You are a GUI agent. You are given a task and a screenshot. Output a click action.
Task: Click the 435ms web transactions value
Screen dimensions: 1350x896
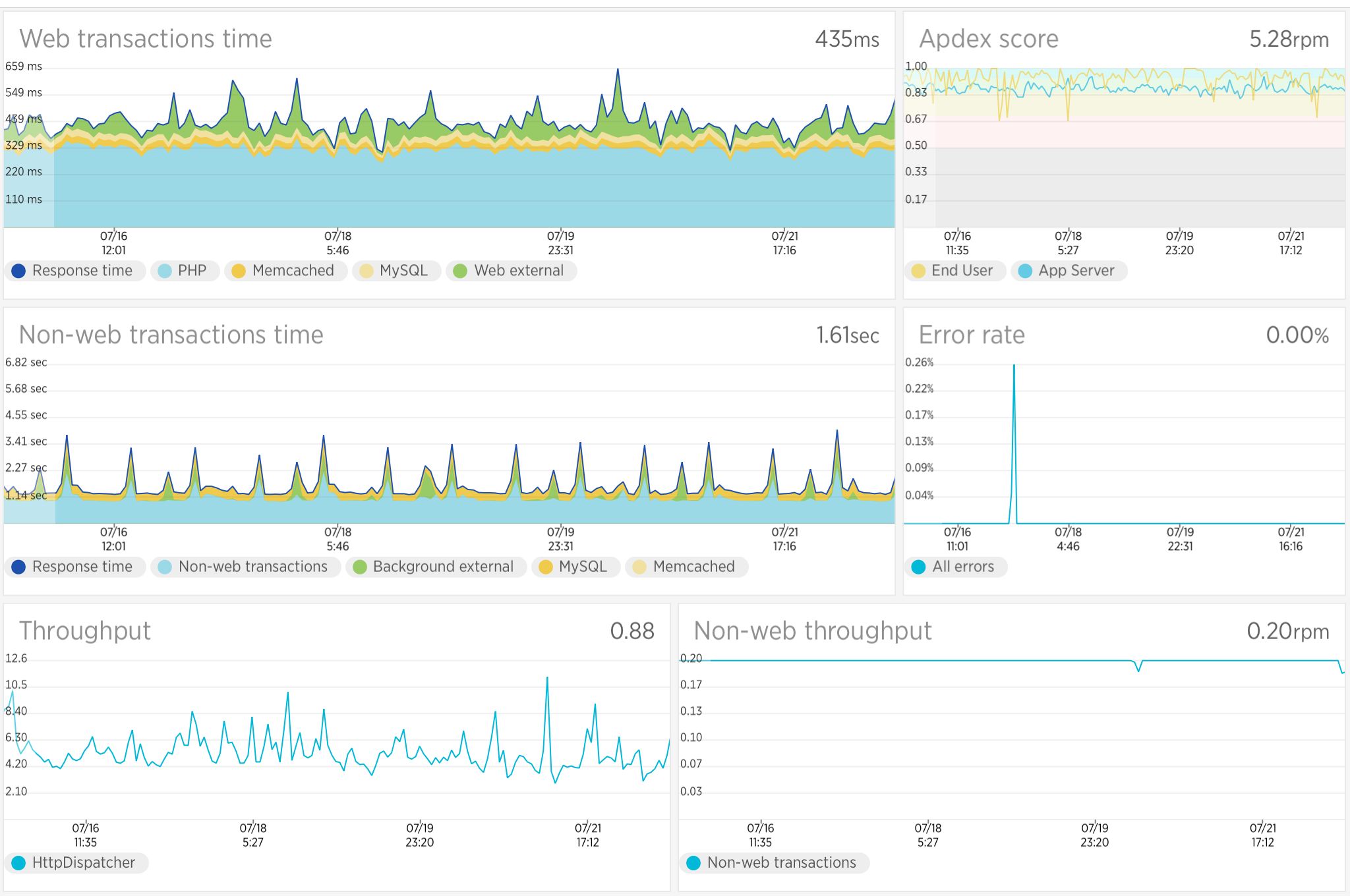pyautogui.click(x=847, y=39)
